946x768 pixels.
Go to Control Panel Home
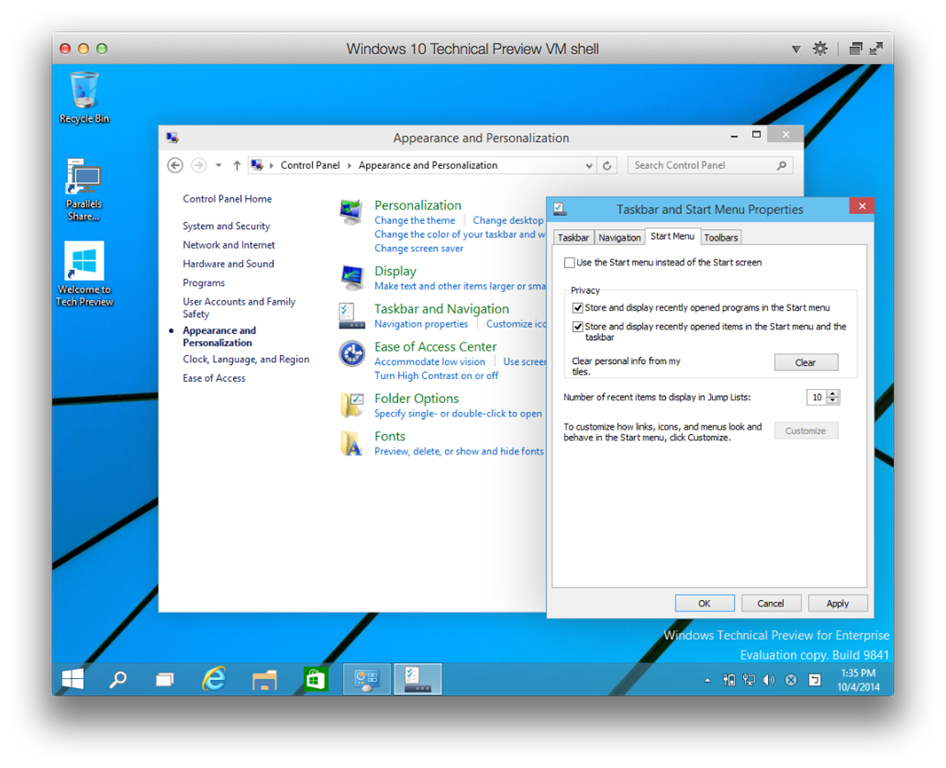[227, 199]
